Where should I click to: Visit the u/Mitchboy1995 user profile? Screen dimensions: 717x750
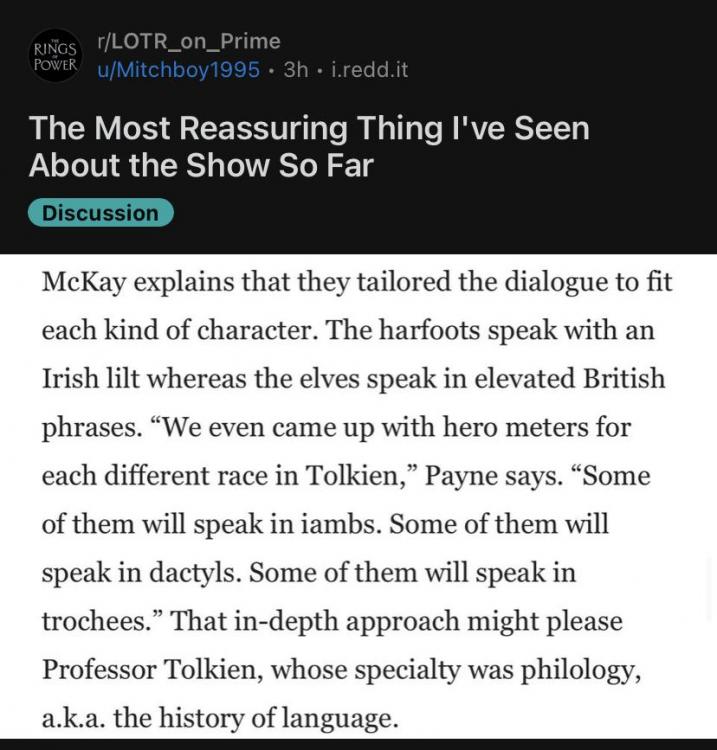tap(178, 70)
